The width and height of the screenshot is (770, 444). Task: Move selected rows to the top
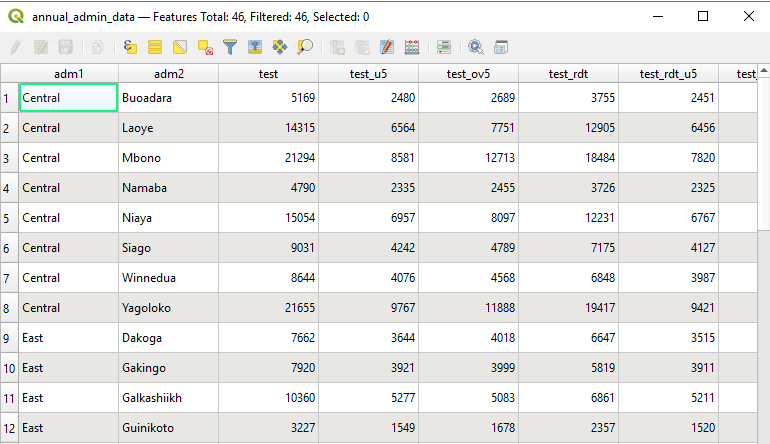[x=255, y=47]
